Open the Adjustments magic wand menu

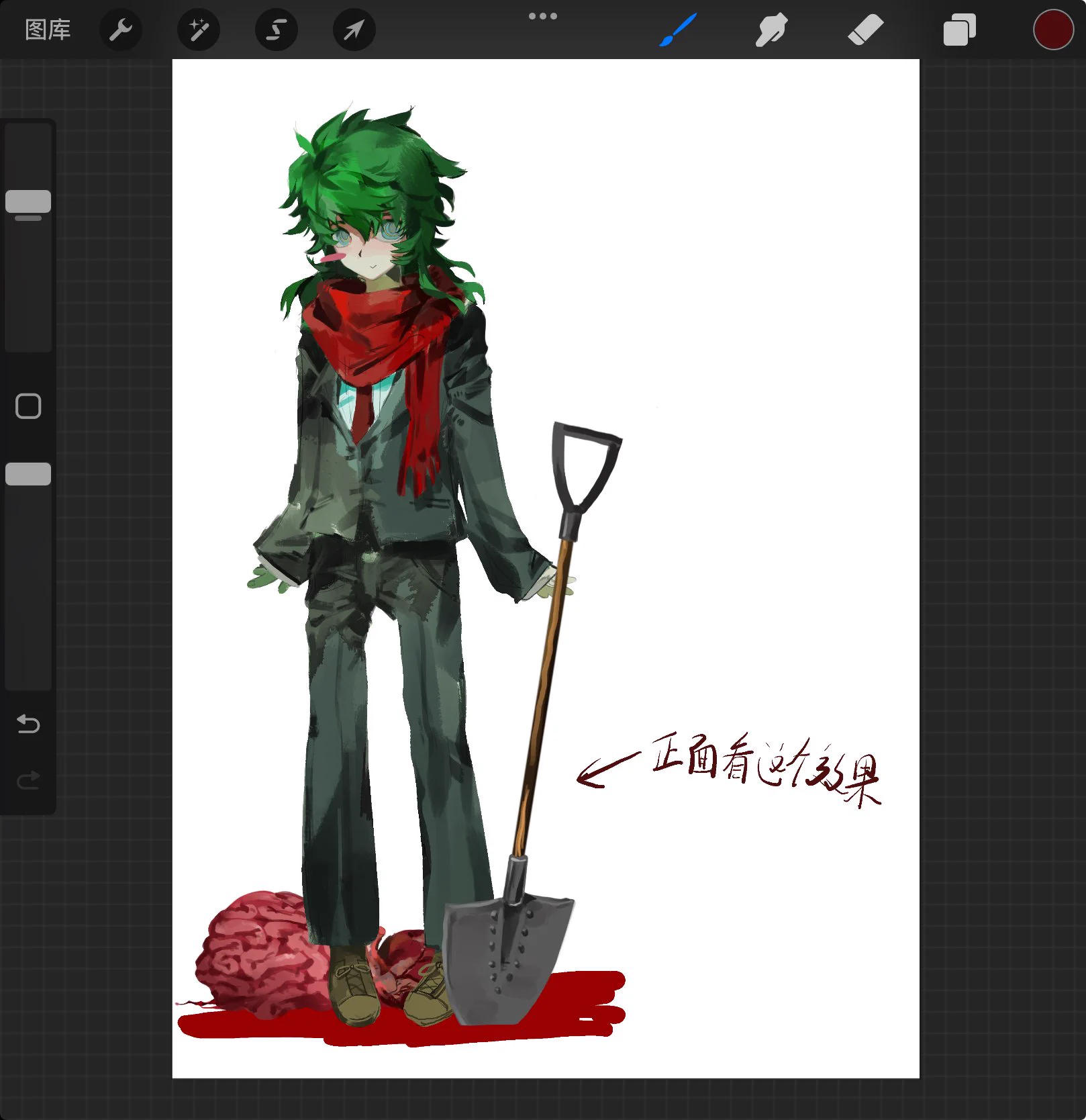(x=199, y=30)
